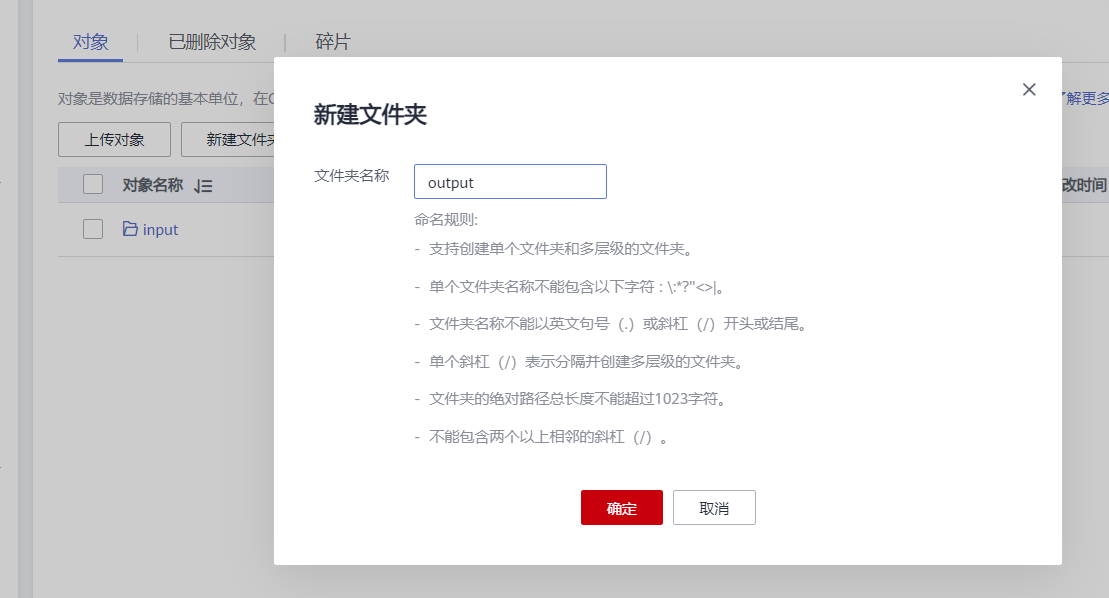Click the 对象名称 column header

153,185
